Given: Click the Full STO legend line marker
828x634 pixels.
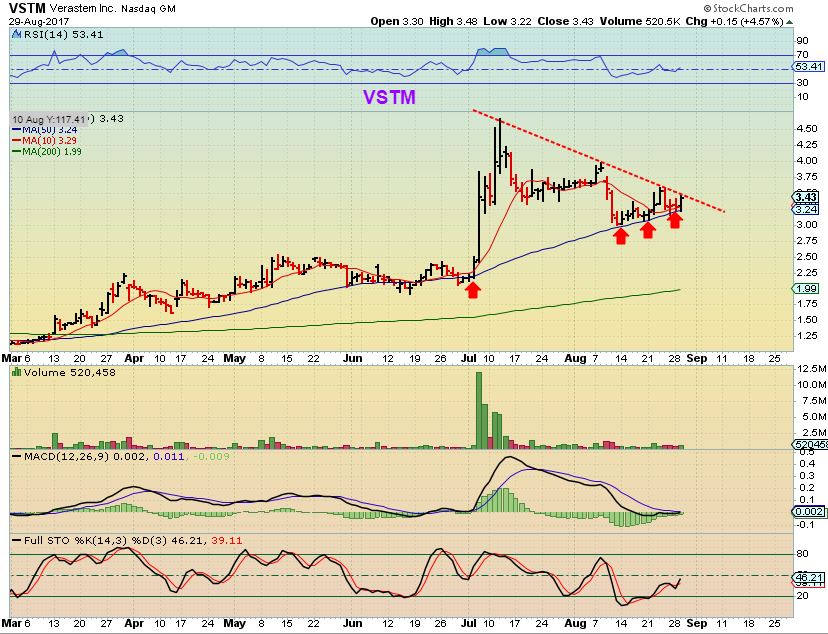Looking at the screenshot, I should click(x=16, y=541).
